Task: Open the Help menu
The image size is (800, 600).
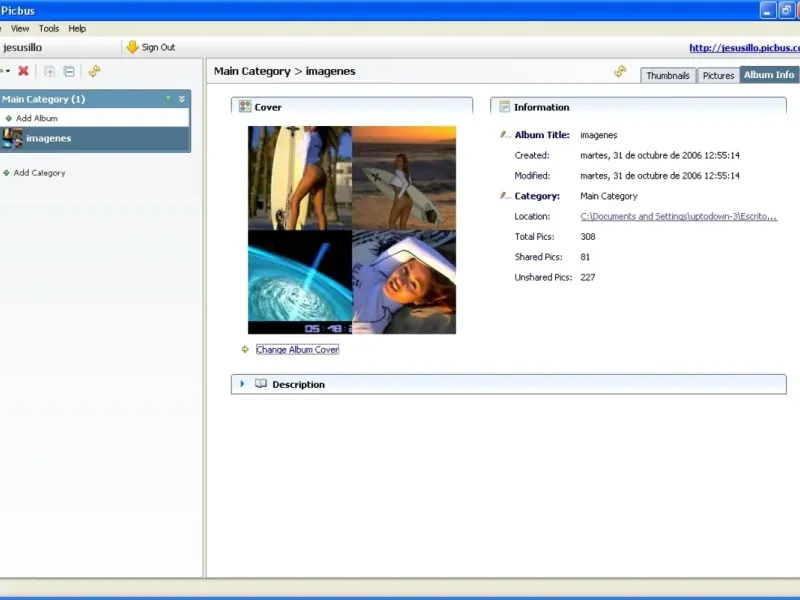Action: [x=77, y=29]
